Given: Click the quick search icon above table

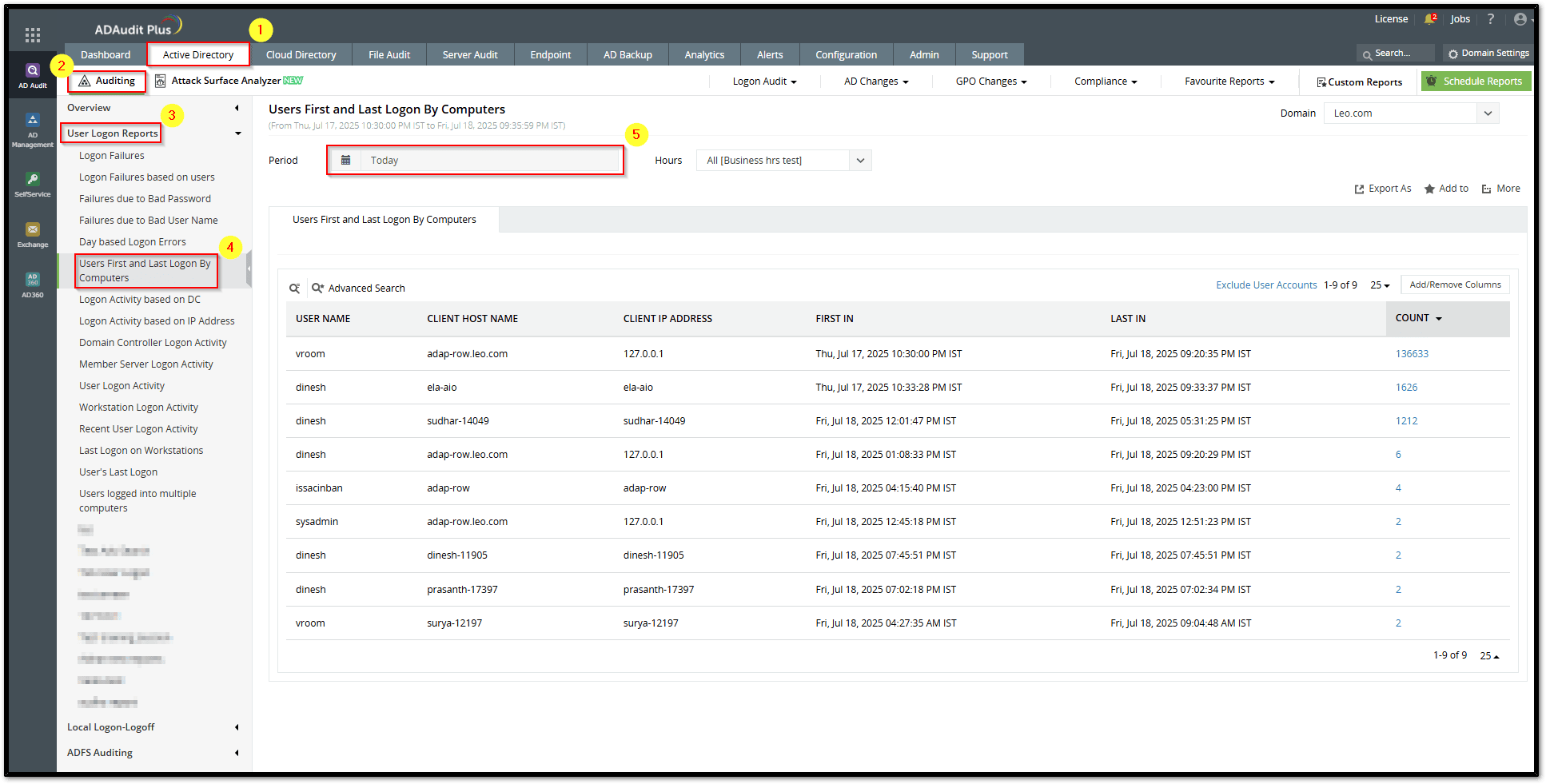Looking at the screenshot, I should tap(294, 289).
